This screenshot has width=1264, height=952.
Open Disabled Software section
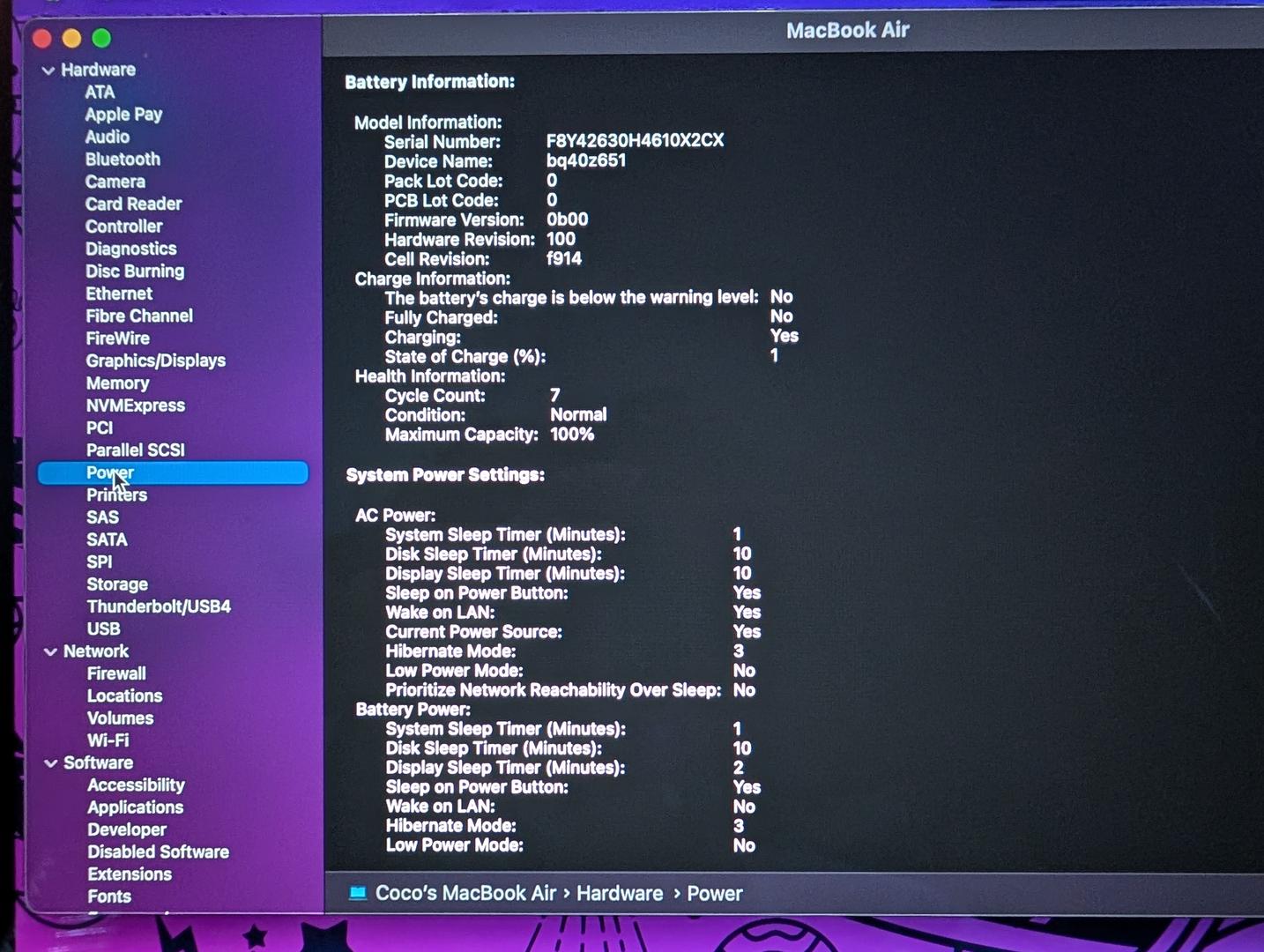coord(158,852)
